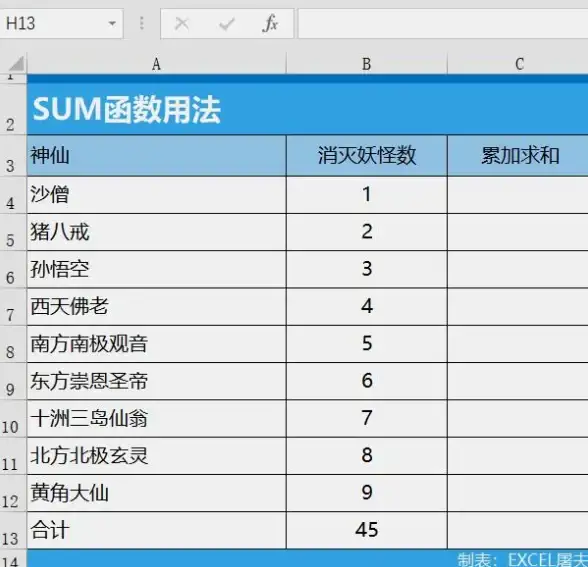Click the value 6 in 东方崇恩圣帝 row
The height and width of the screenshot is (567, 588).
pyautogui.click(x=367, y=381)
